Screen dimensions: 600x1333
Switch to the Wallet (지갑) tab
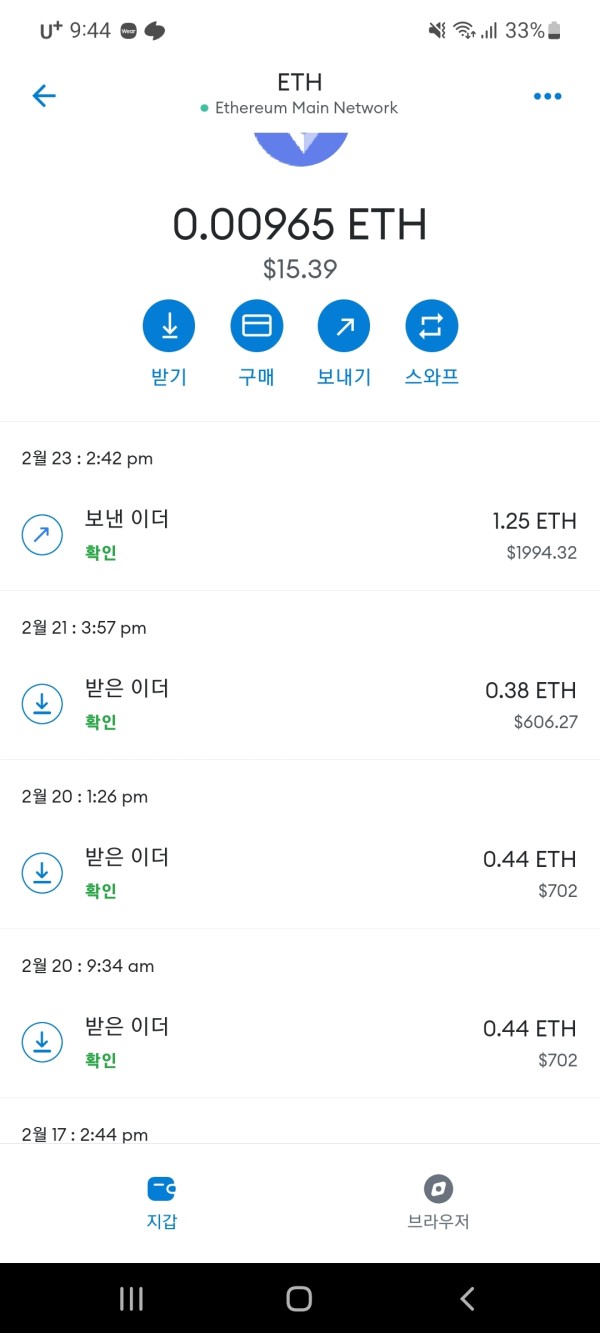click(161, 1201)
